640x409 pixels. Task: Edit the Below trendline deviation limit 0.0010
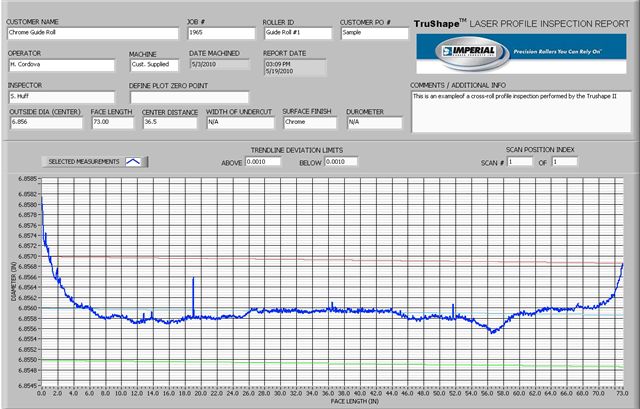tap(341, 162)
